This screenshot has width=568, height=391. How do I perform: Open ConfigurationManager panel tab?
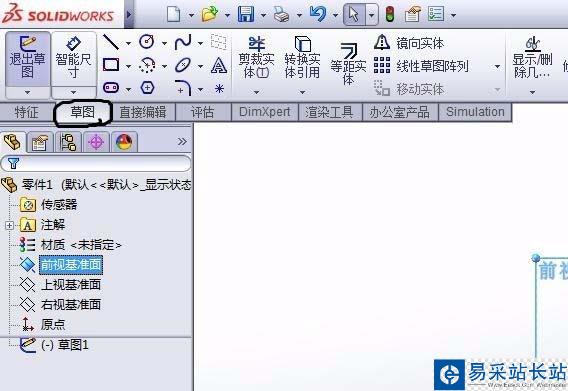[68, 142]
